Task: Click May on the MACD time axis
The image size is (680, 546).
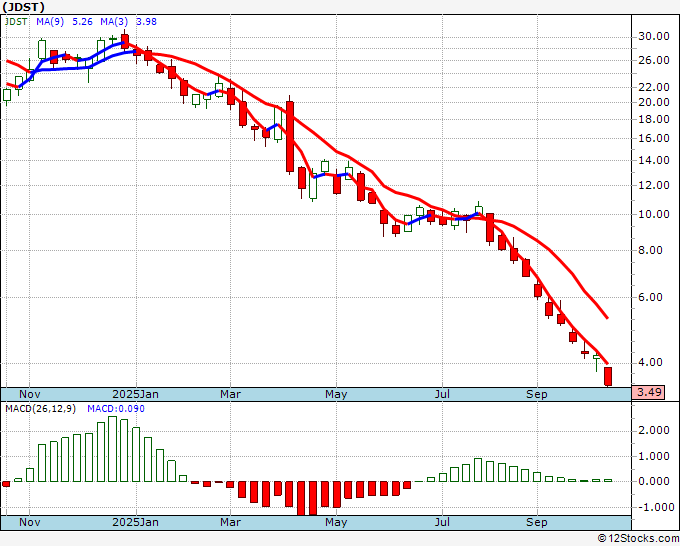Action: pyautogui.click(x=336, y=522)
